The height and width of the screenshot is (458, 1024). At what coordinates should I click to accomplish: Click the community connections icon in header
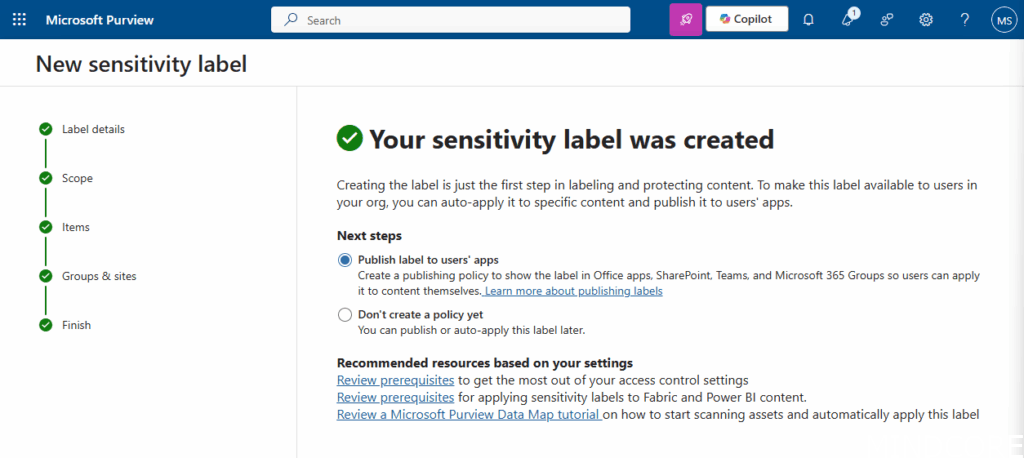887,20
